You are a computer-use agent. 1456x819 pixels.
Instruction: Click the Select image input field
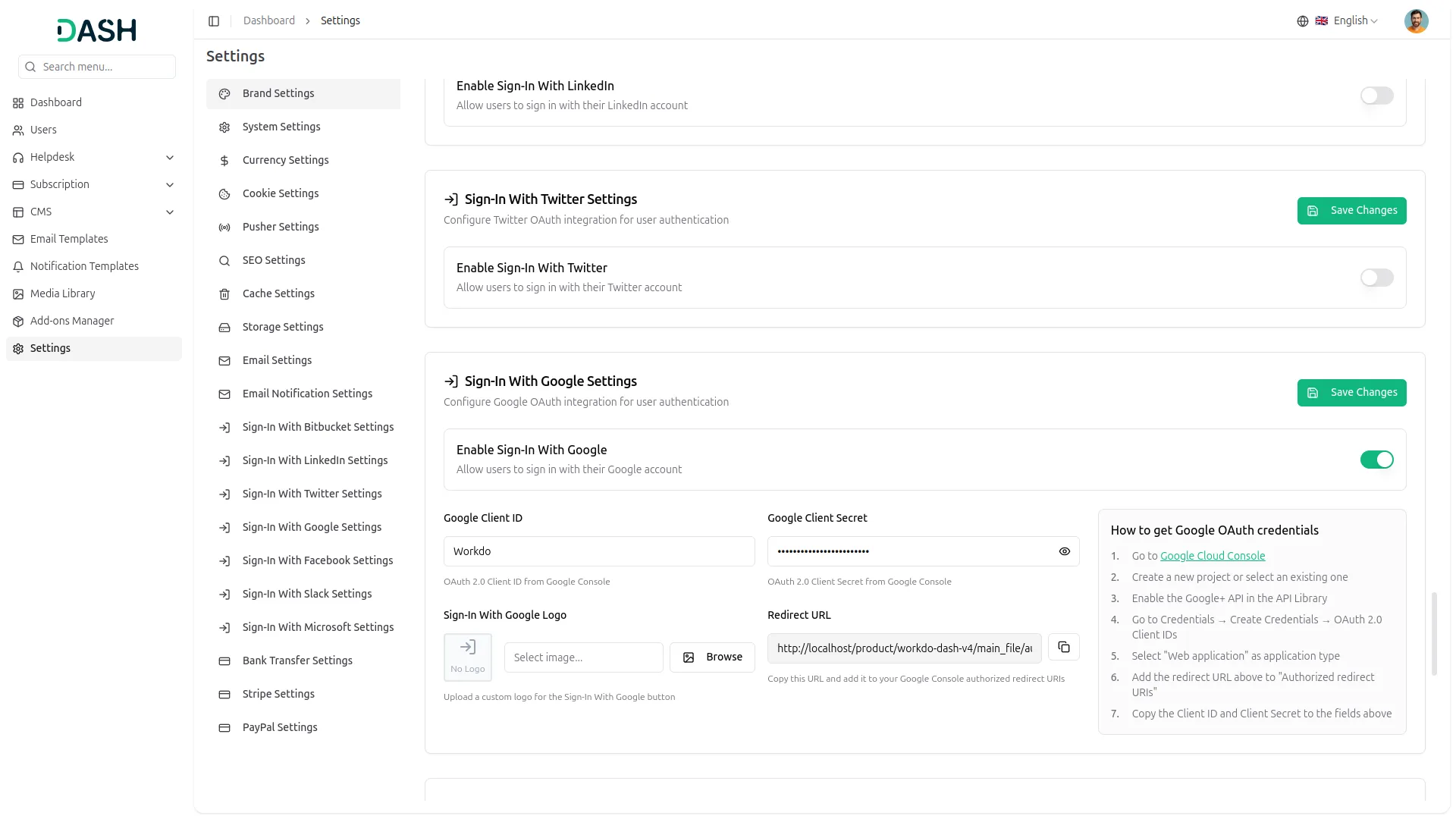pos(584,657)
